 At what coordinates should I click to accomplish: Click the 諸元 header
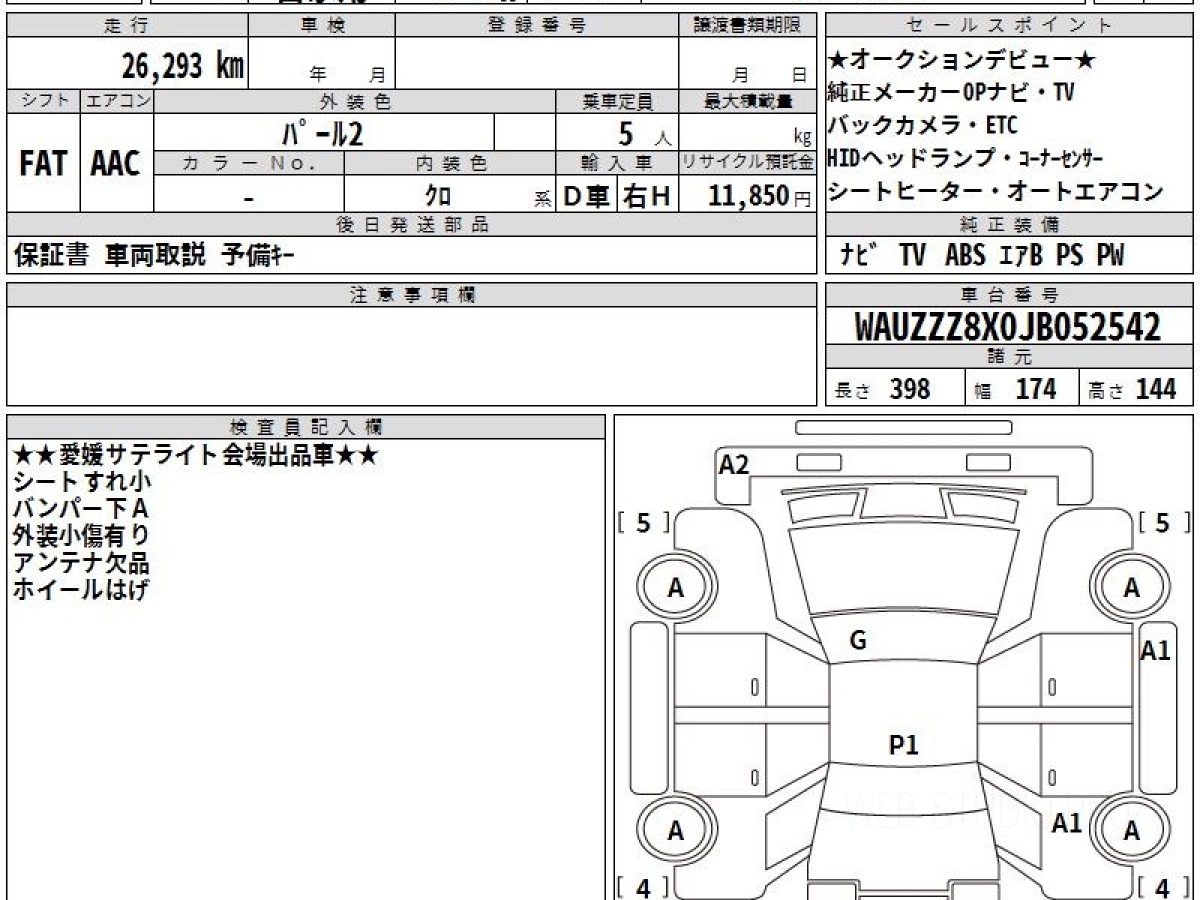click(x=1010, y=357)
